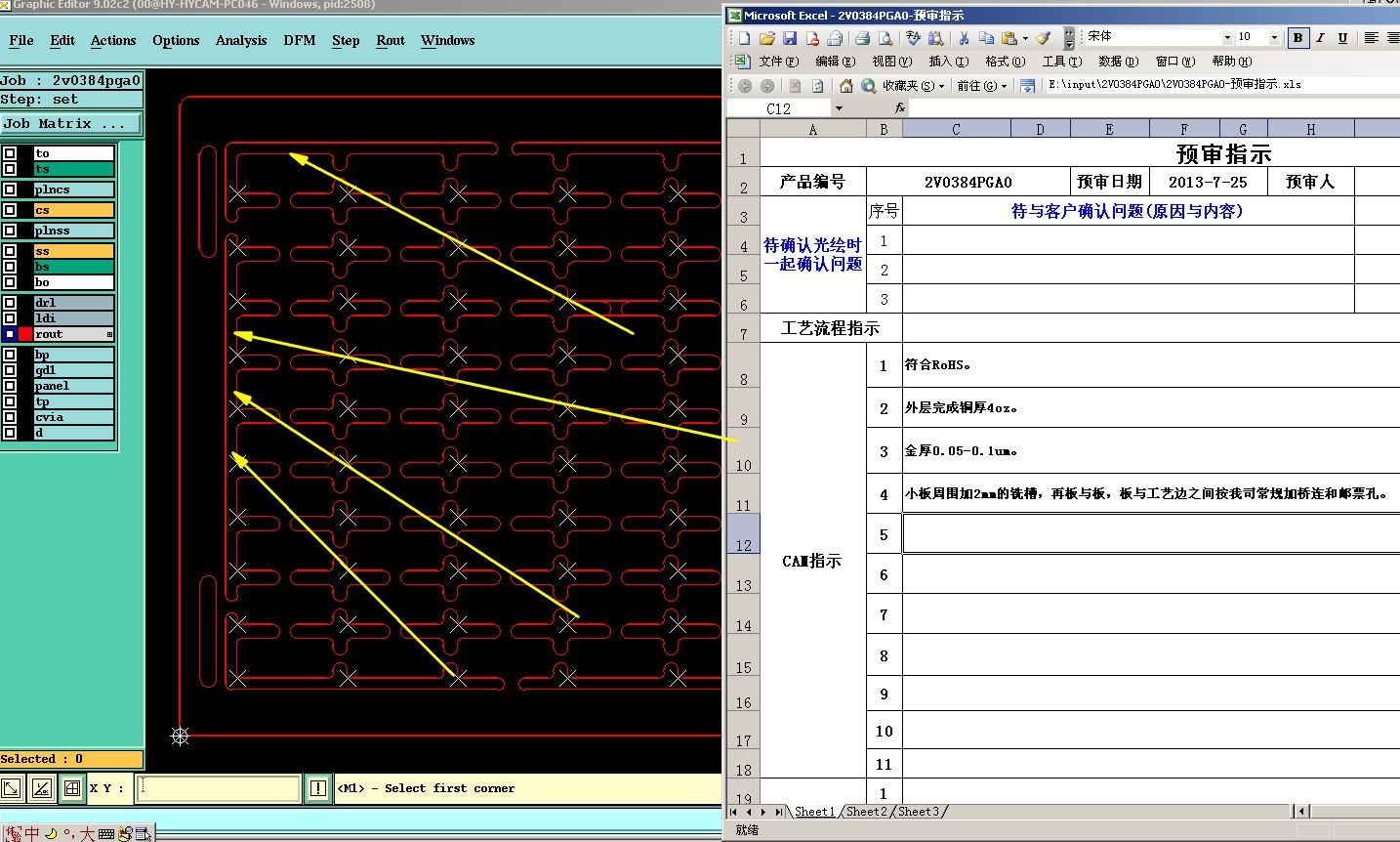Click the Job Matrix button
This screenshot has width=1400, height=842.
click(70, 124)
